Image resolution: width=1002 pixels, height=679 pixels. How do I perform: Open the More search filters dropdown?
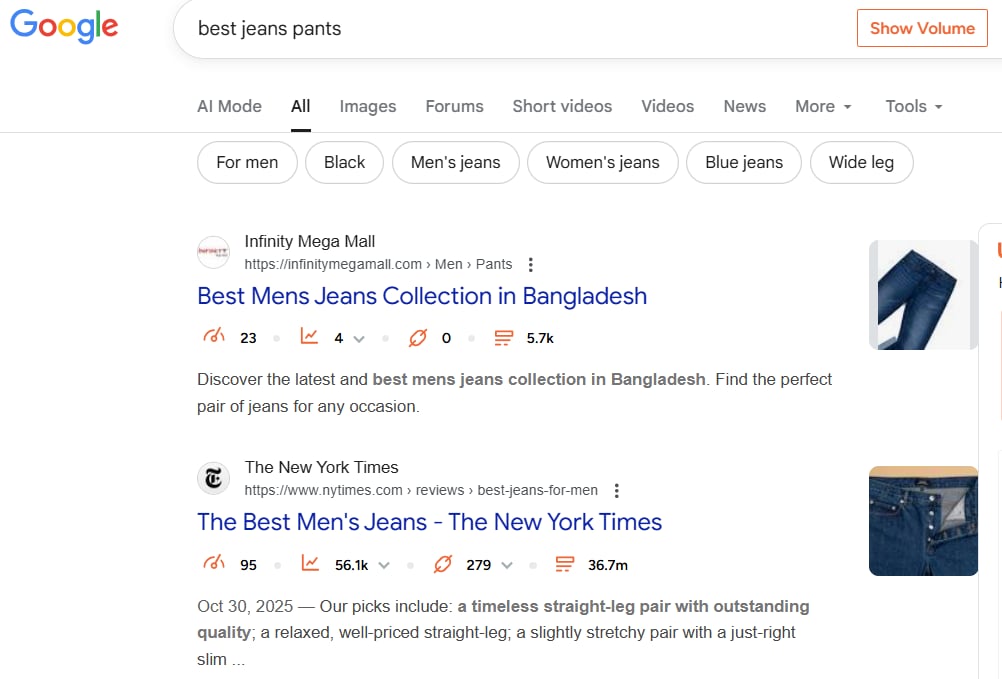coord(823,106)
